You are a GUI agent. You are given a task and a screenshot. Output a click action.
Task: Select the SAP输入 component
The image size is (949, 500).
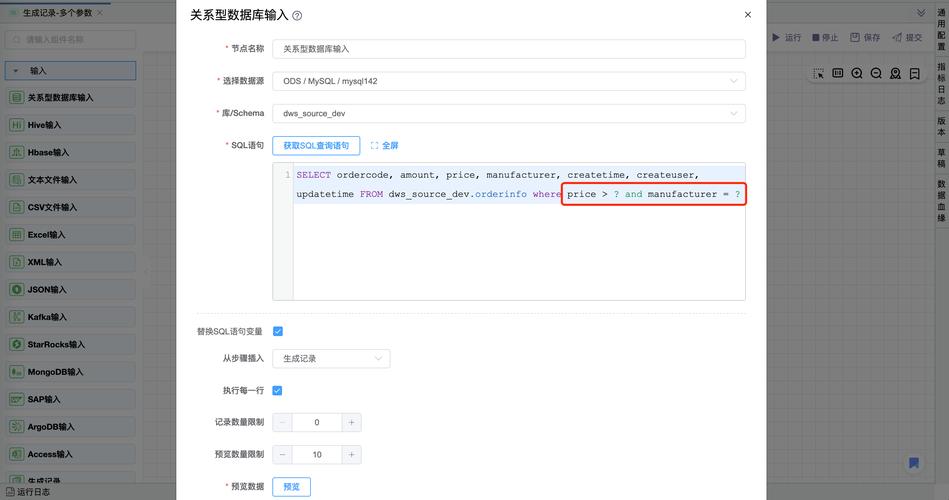tap(71, 399)
